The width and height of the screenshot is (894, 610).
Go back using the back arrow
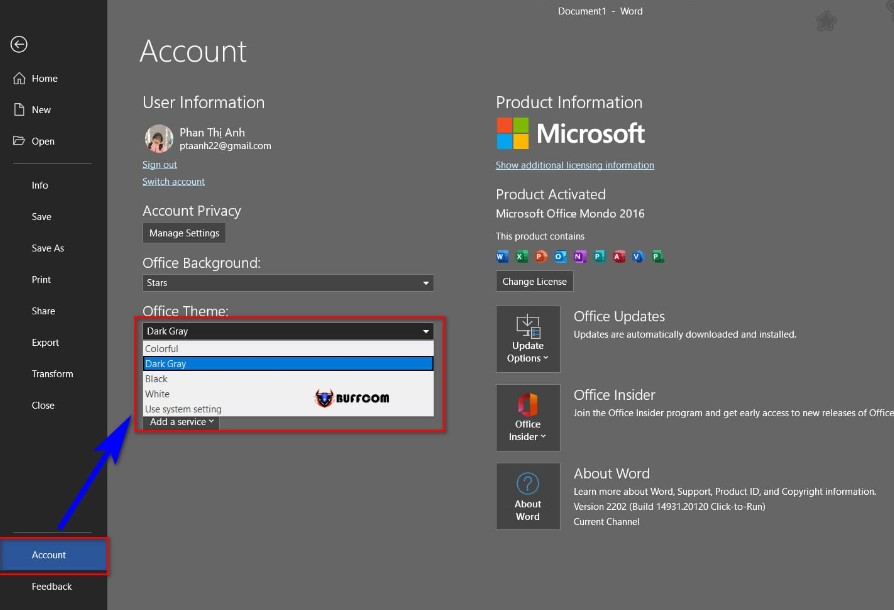19,44
